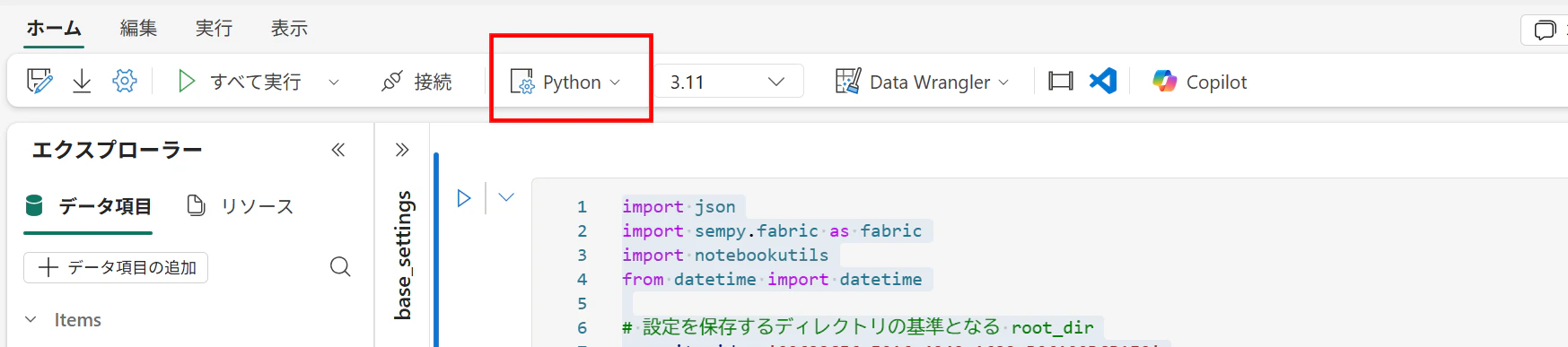This screenshot has width=1568, height=347.
Task: Click the データ項目の追加 button
Action: [x=116, y=267]
